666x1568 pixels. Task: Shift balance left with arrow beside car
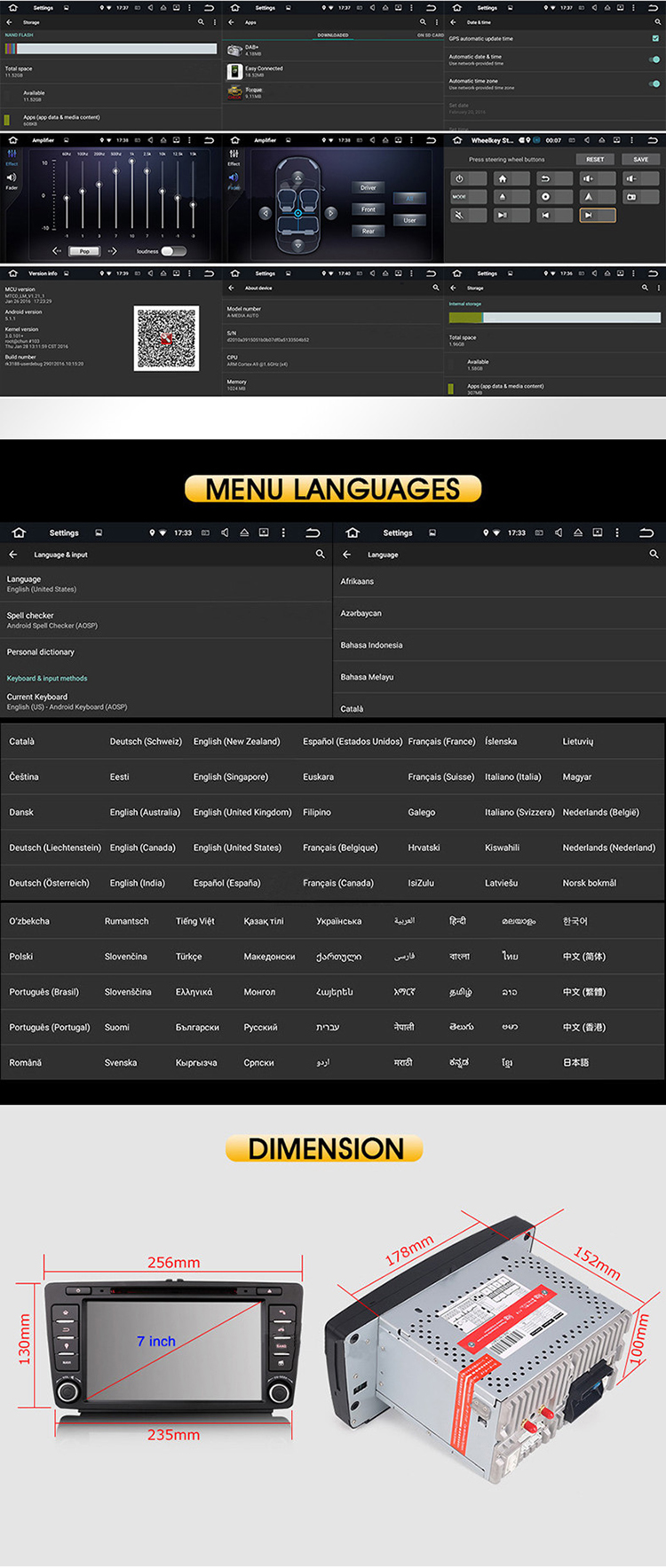coord(265,213)
